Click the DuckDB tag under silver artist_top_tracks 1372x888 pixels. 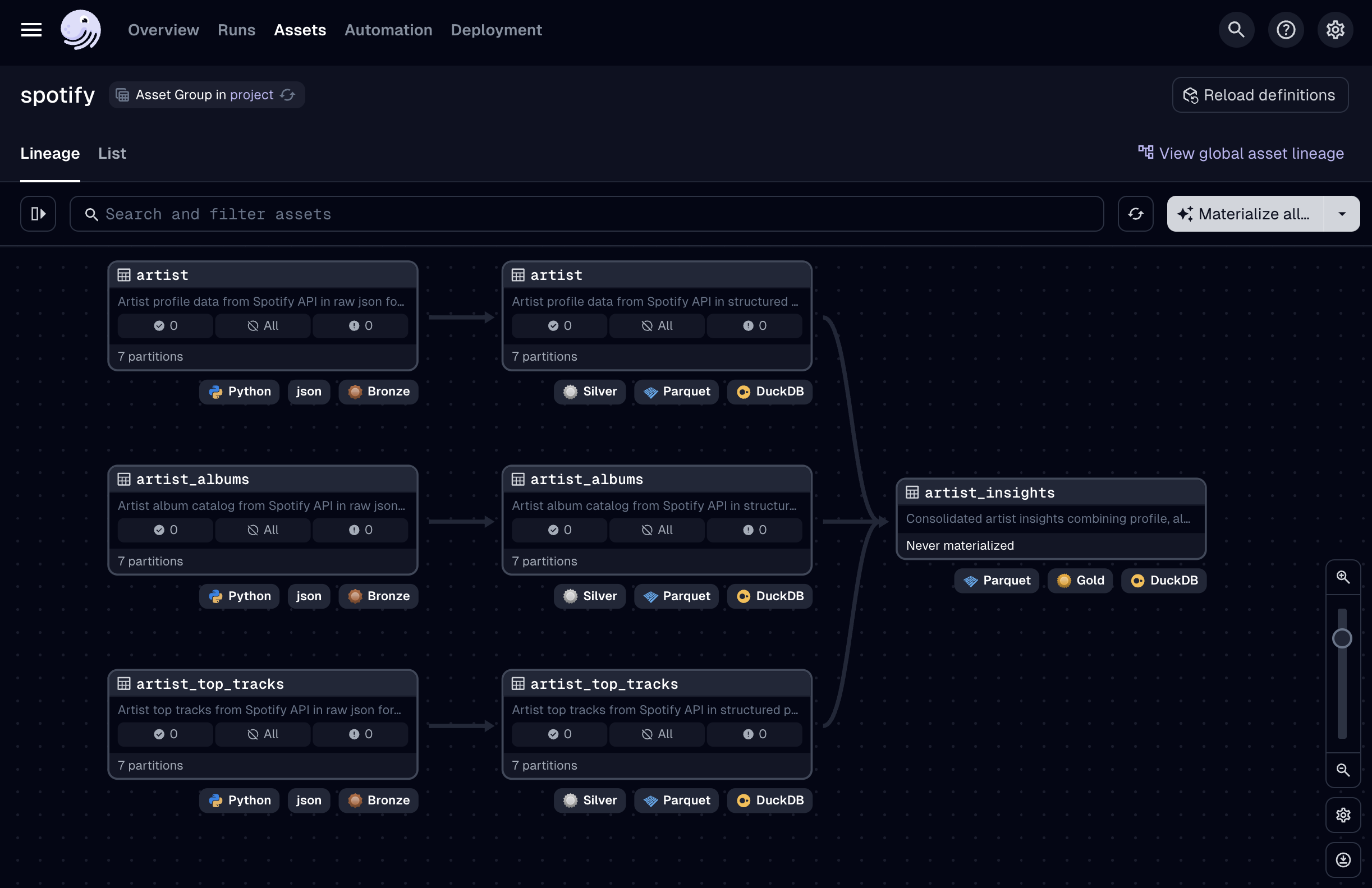coord(769,800)
